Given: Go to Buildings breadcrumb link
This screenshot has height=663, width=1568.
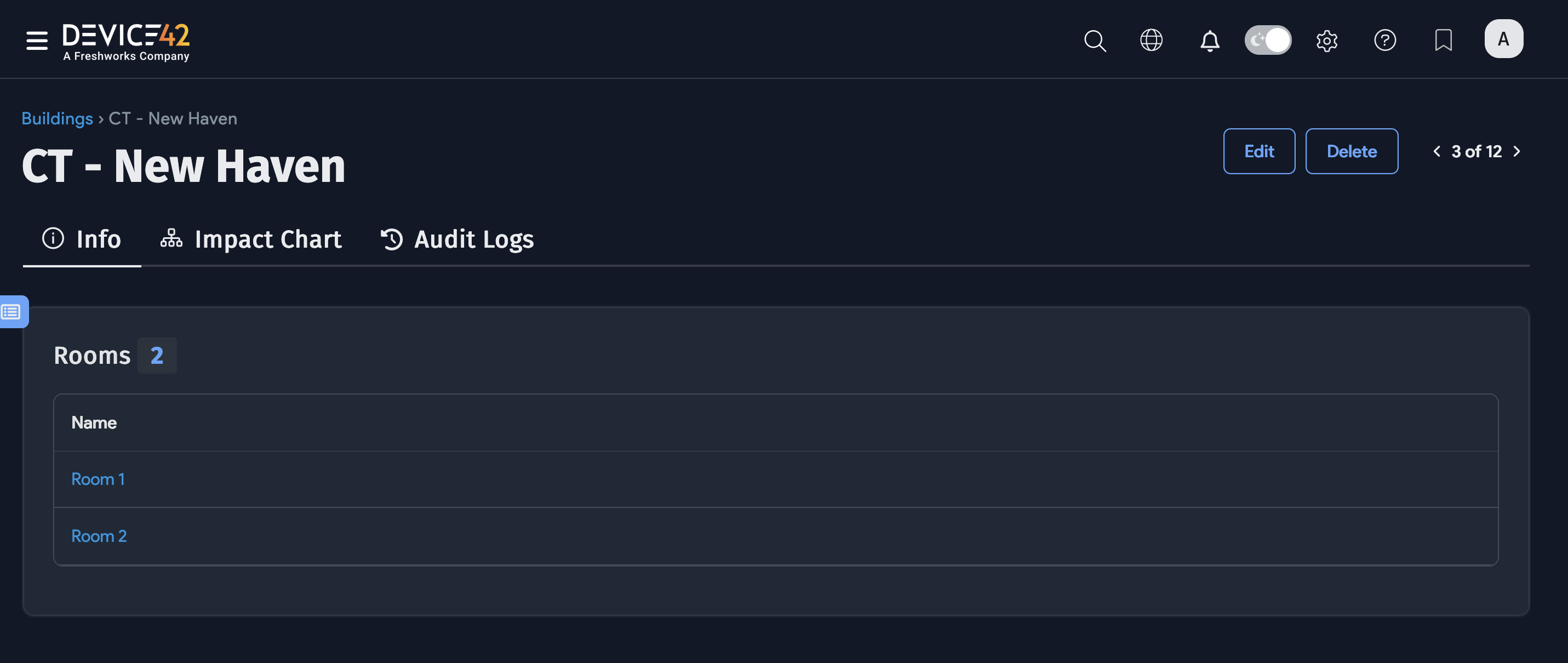Looking at the screenshot, I should point(57,119).
